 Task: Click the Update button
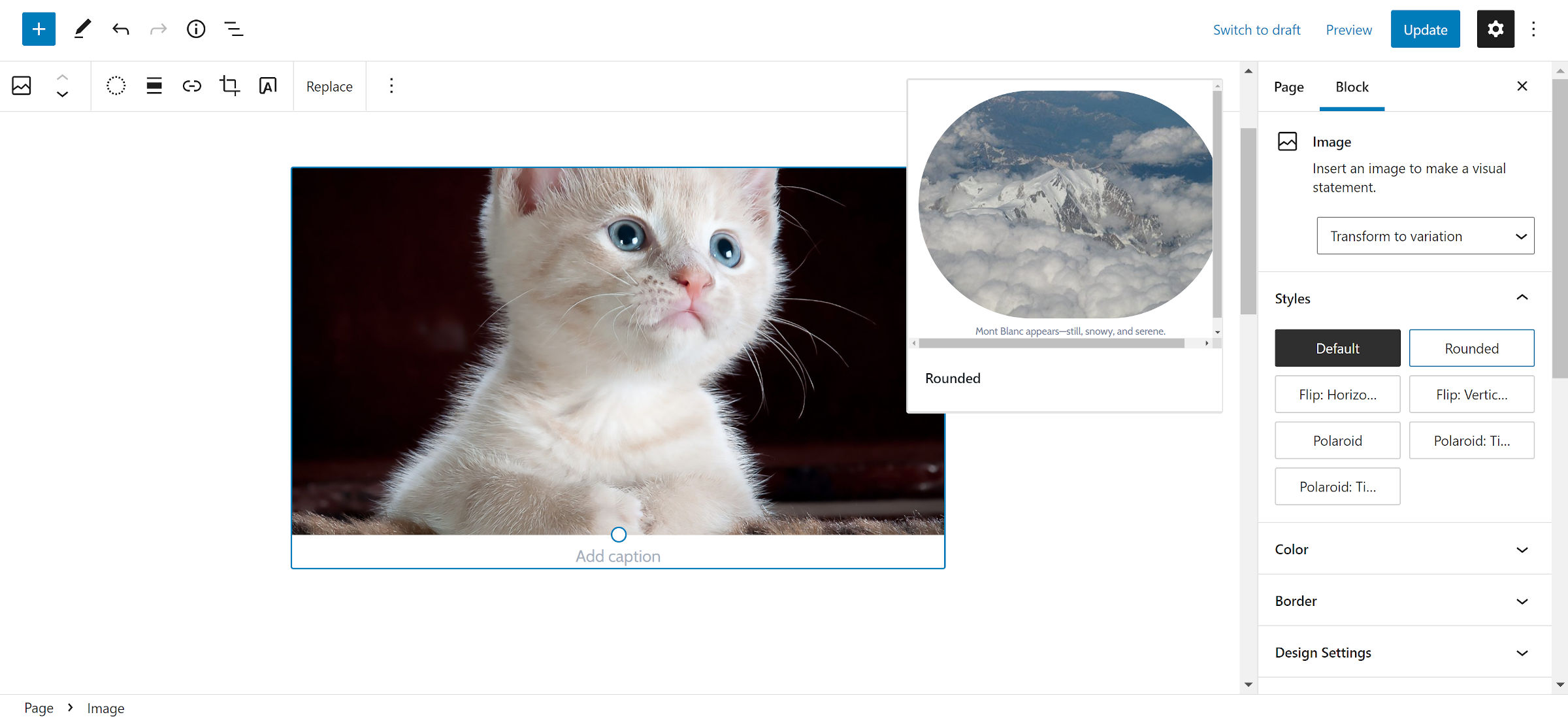[x=1425, y=29]
